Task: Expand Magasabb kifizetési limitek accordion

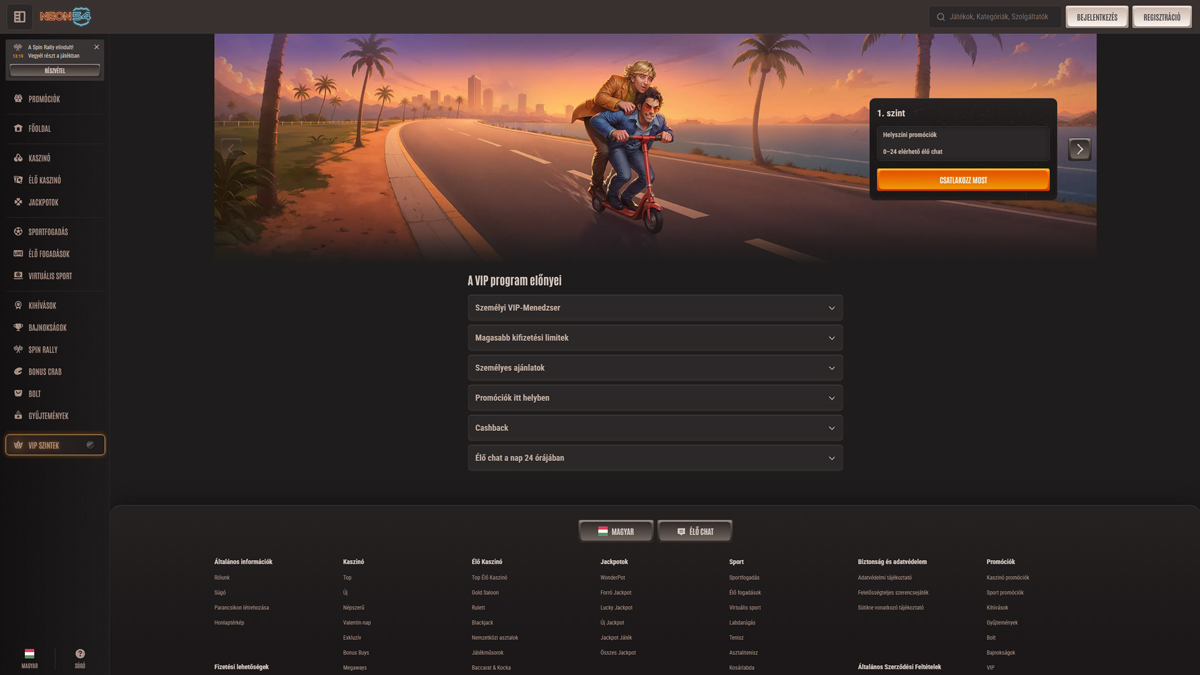Action: [x=655, y=338]
